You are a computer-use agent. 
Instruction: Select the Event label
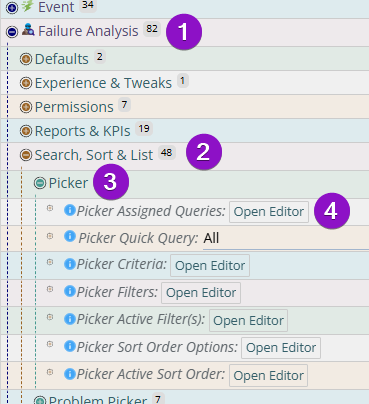(x=56, y=7)
